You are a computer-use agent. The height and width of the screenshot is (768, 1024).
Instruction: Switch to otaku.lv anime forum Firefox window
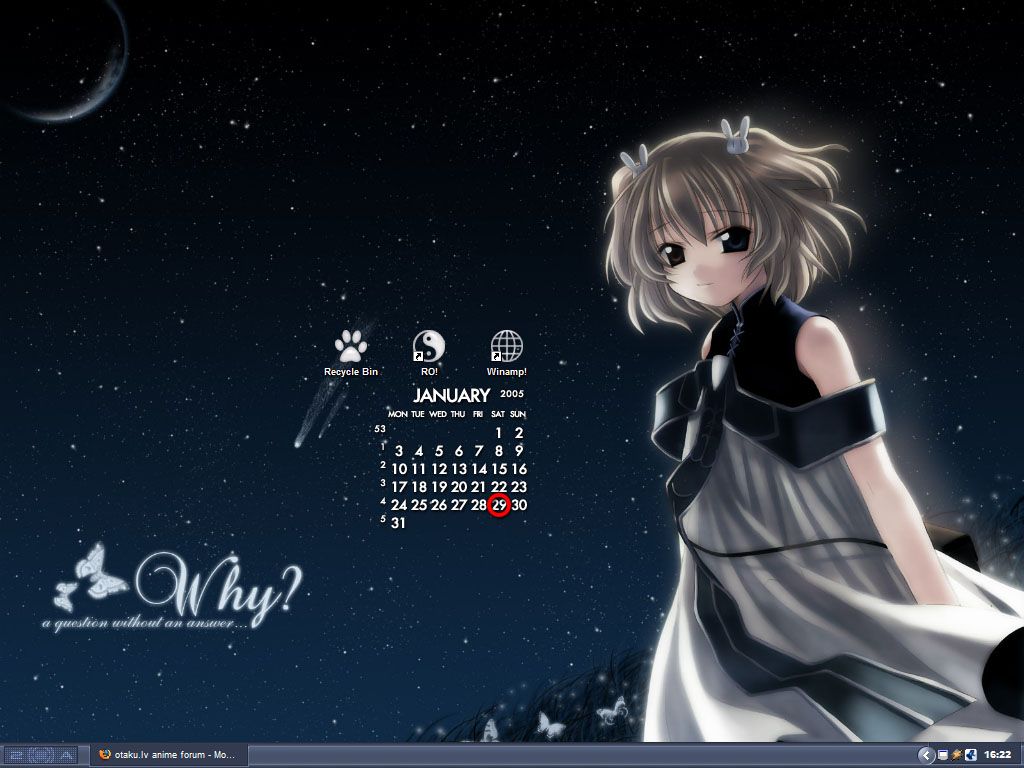click(168, 755)
